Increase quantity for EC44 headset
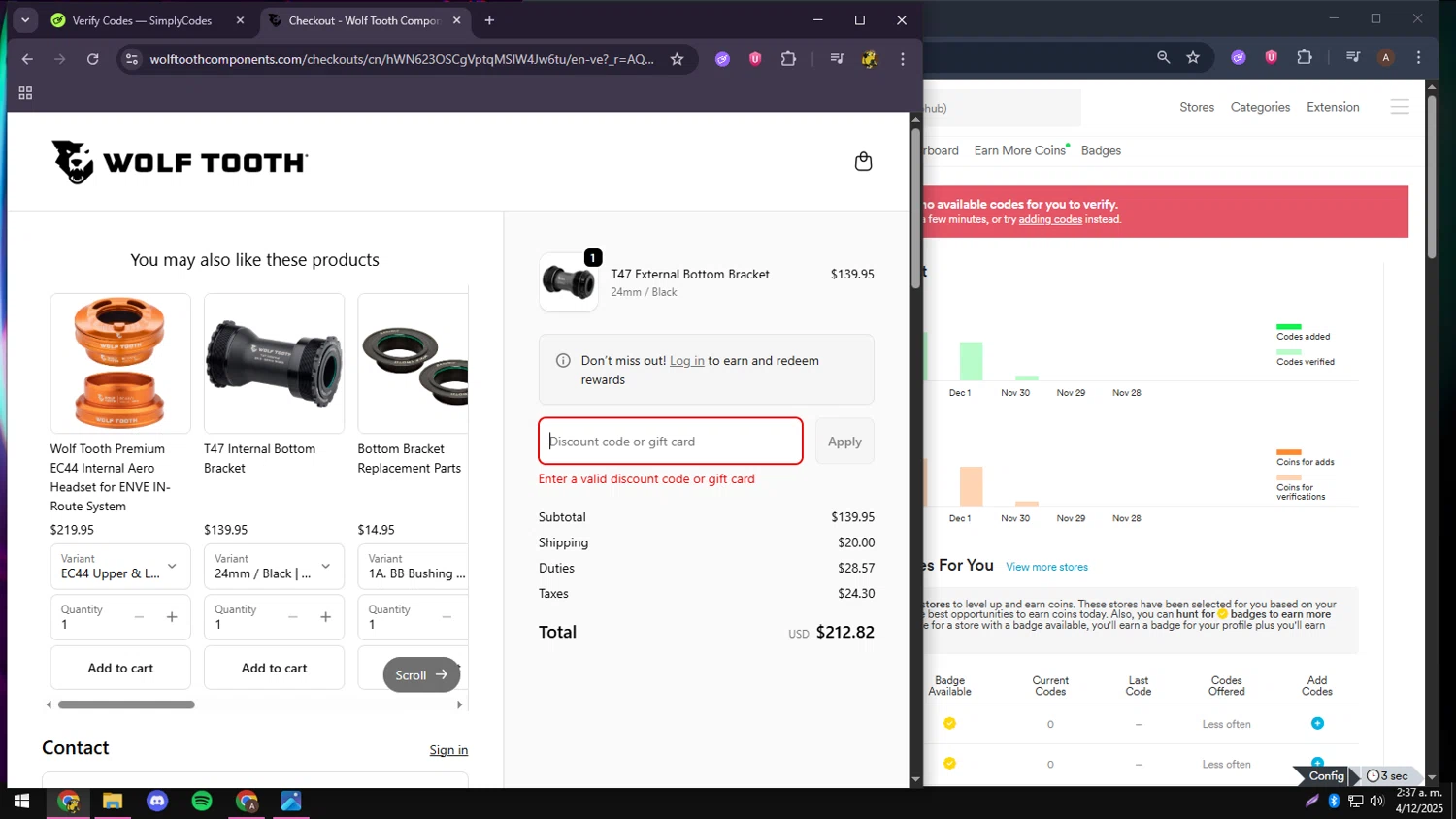The height and width of the screenshot is (819, 1456). coord(172,617)
